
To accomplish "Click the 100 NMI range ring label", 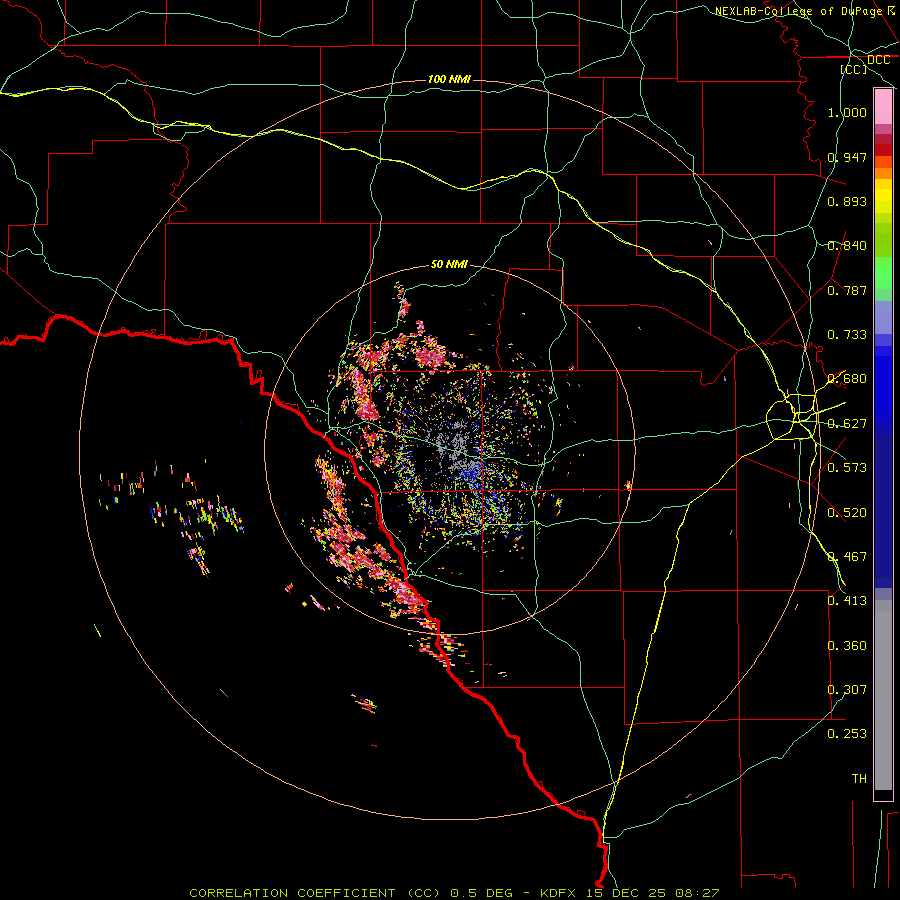I will point(449,79).
